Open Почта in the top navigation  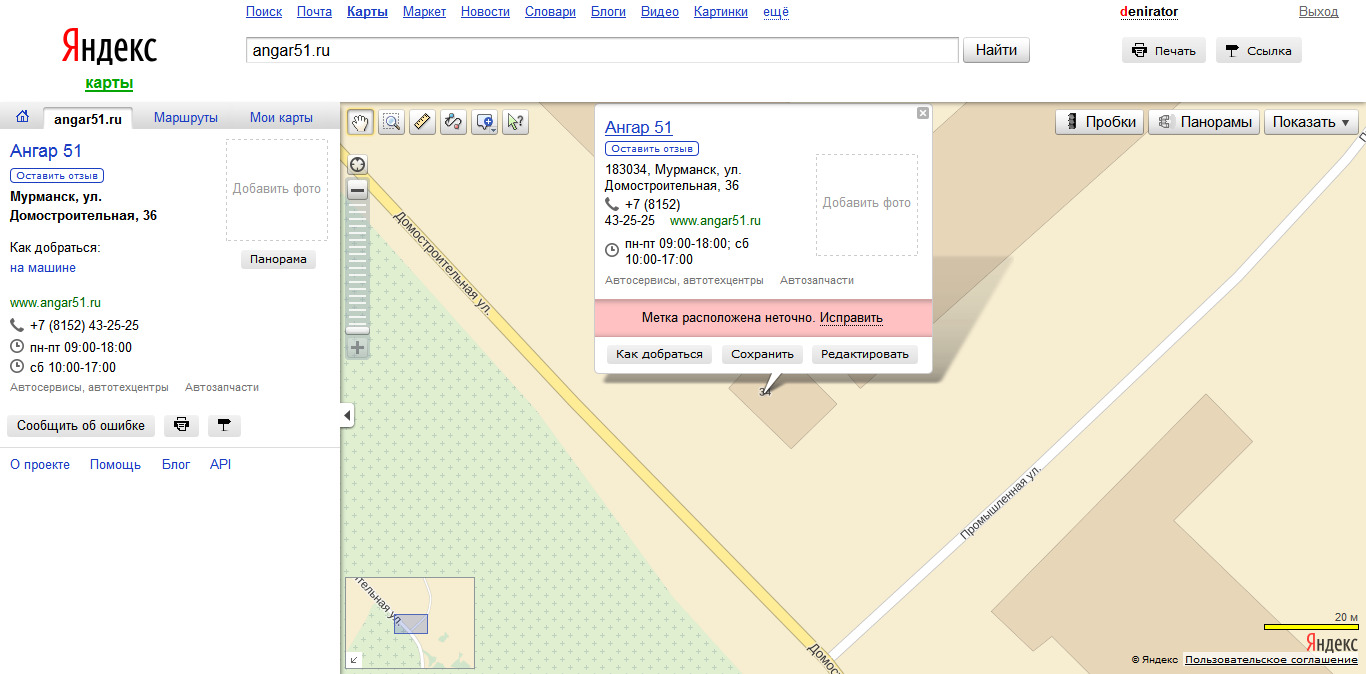pos(315,12)
